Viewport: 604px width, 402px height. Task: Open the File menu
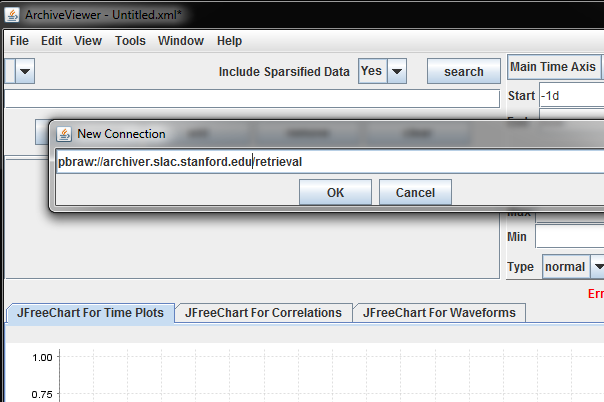[x=19, y=41]
